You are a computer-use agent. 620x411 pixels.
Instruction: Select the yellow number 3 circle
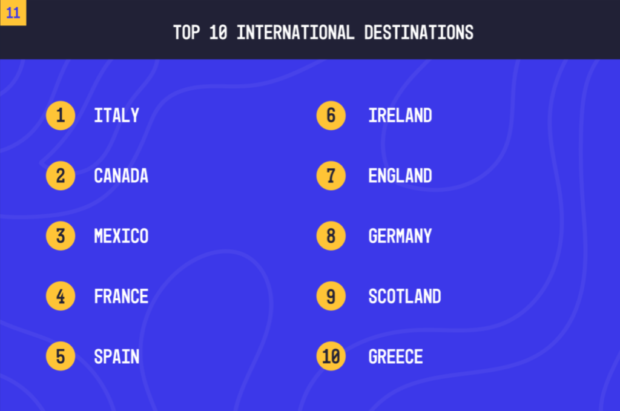(x=60, y=236)
